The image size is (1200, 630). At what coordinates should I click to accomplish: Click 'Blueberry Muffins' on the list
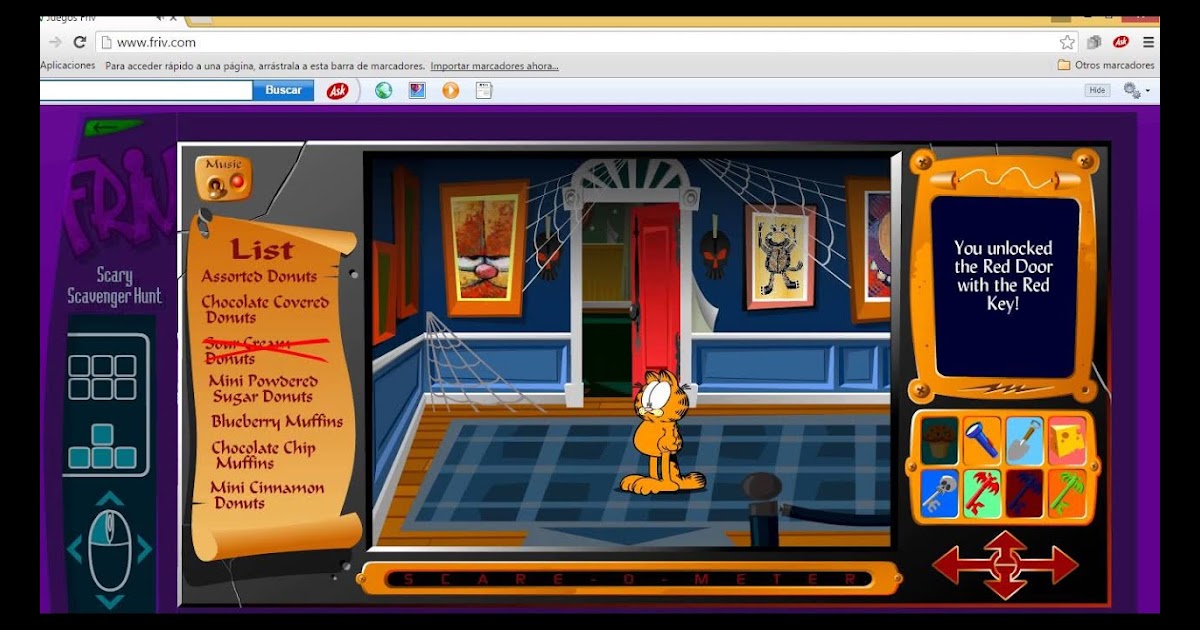277,422
